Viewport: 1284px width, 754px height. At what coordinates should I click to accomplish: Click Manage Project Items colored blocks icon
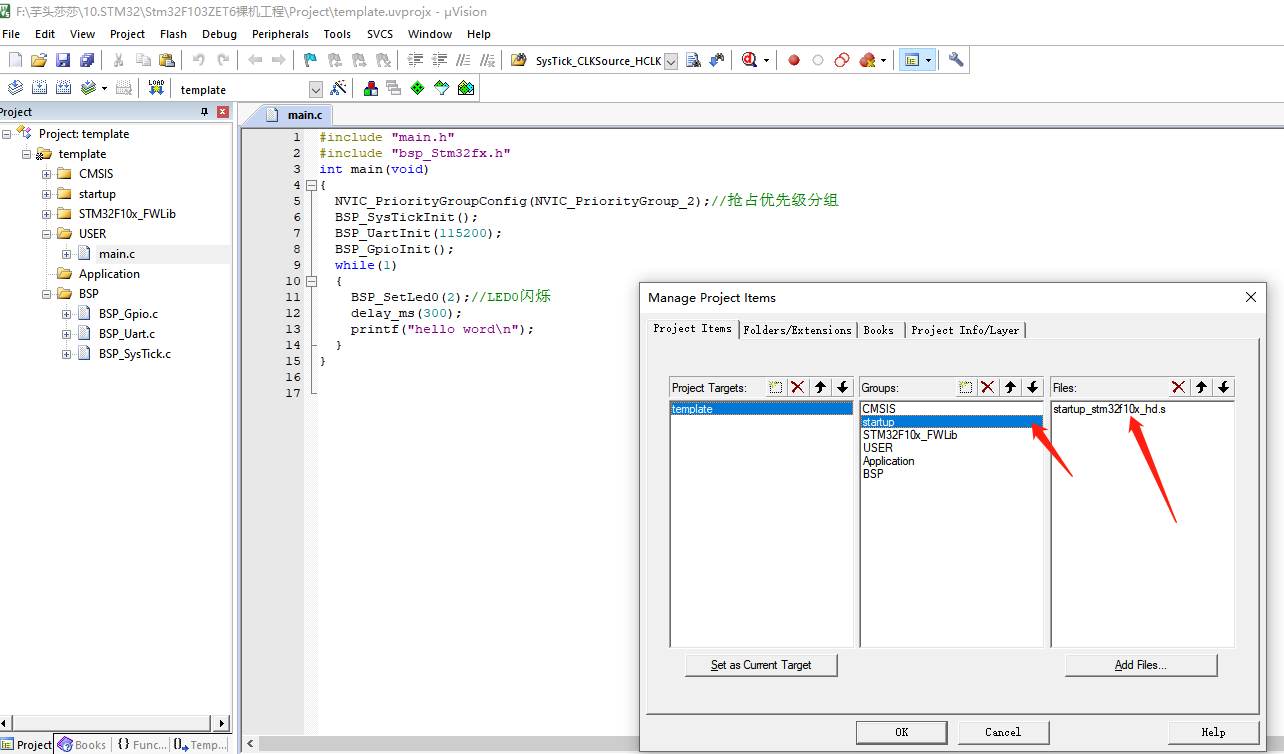pyautogui.click(x=371, y=88)
